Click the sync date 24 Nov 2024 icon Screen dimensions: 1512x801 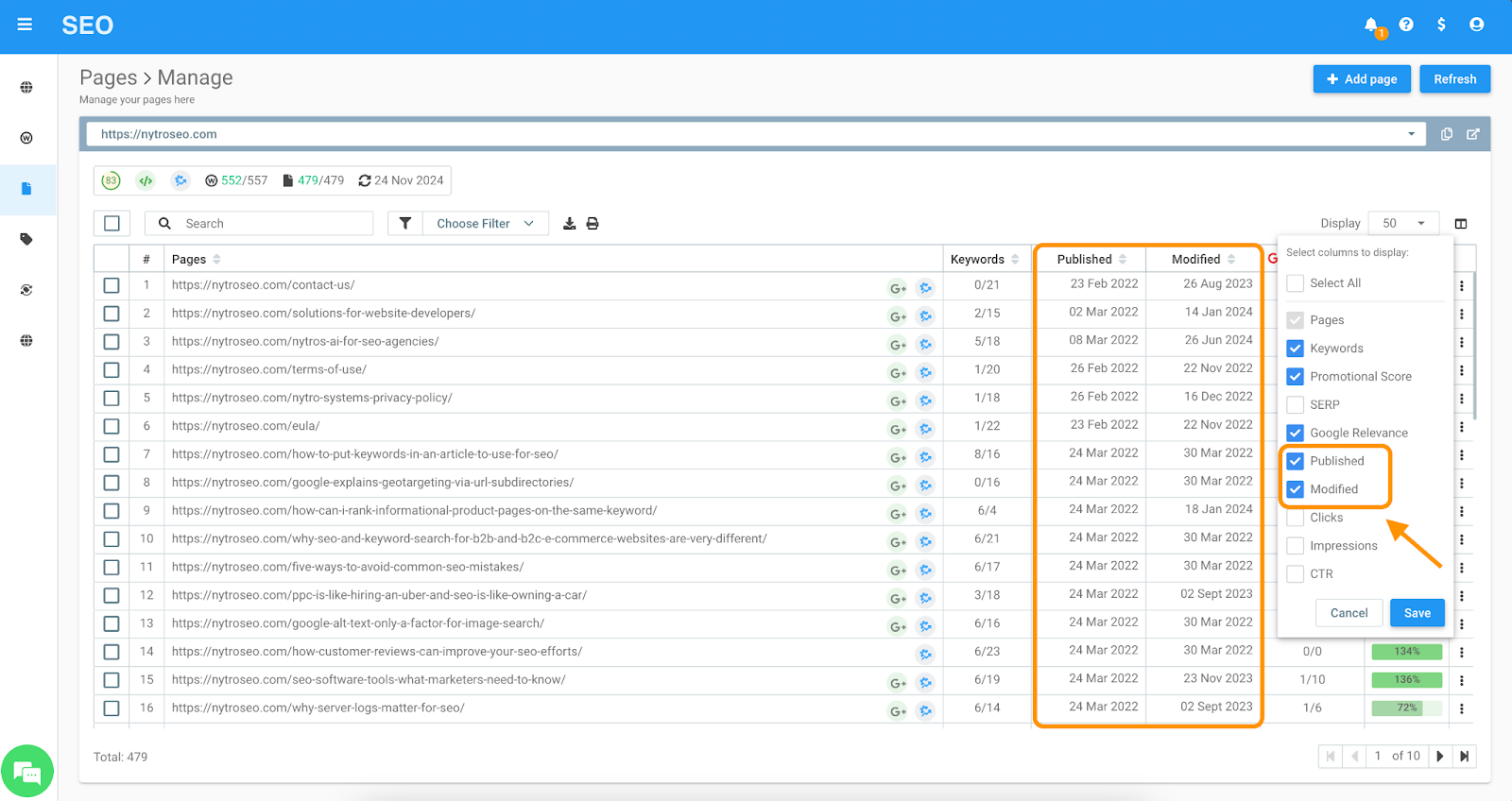click(x=365, y=180)
